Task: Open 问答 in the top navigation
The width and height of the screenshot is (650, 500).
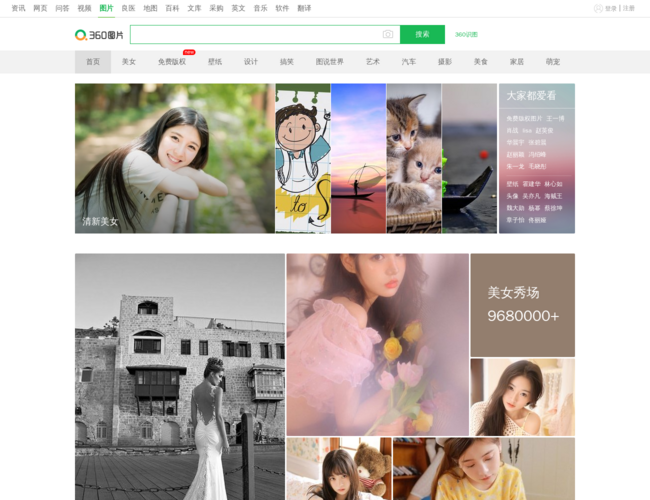Action: click(x=62, y=8)
